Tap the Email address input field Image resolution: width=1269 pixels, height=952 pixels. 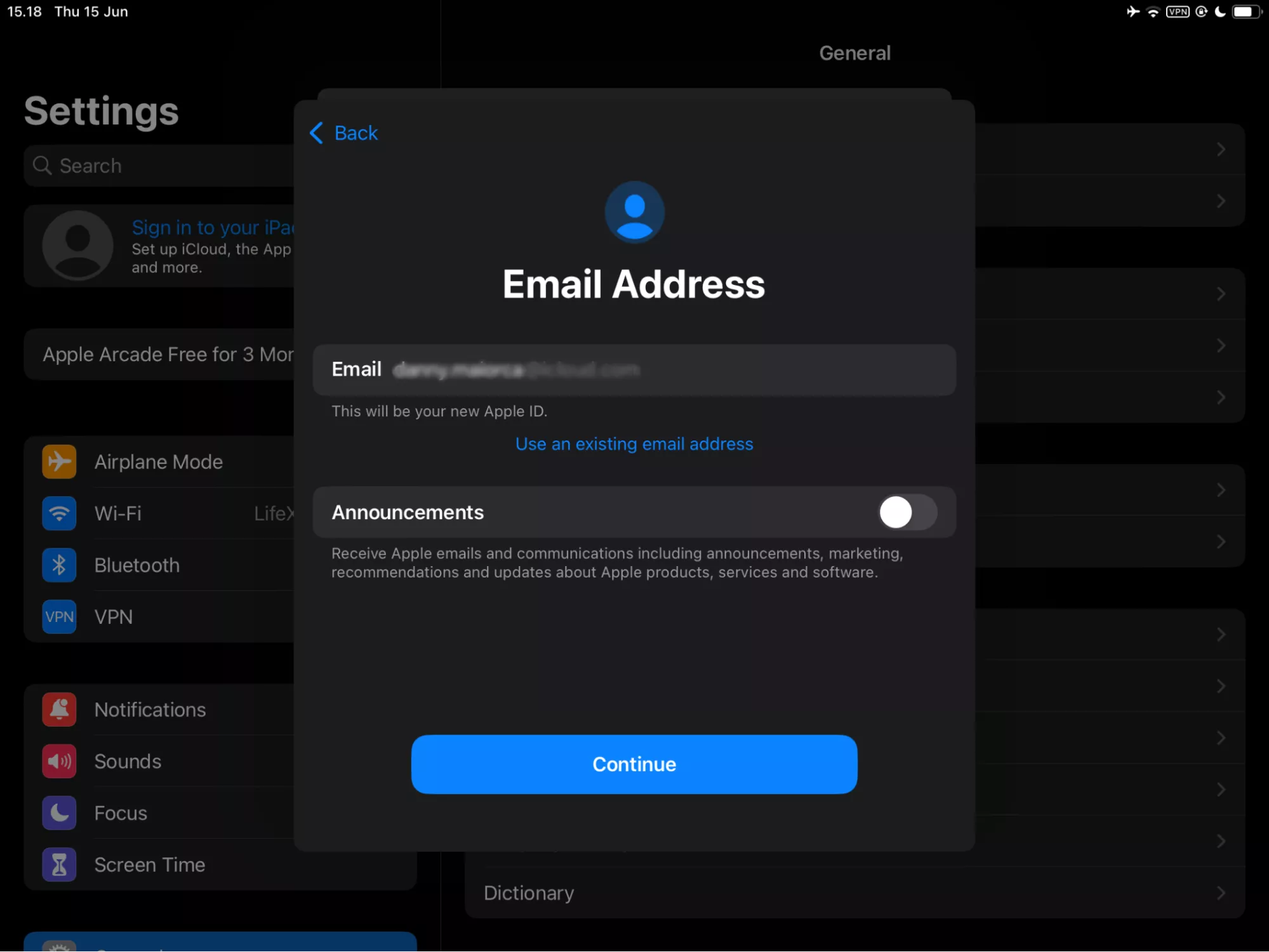point(634,370)
